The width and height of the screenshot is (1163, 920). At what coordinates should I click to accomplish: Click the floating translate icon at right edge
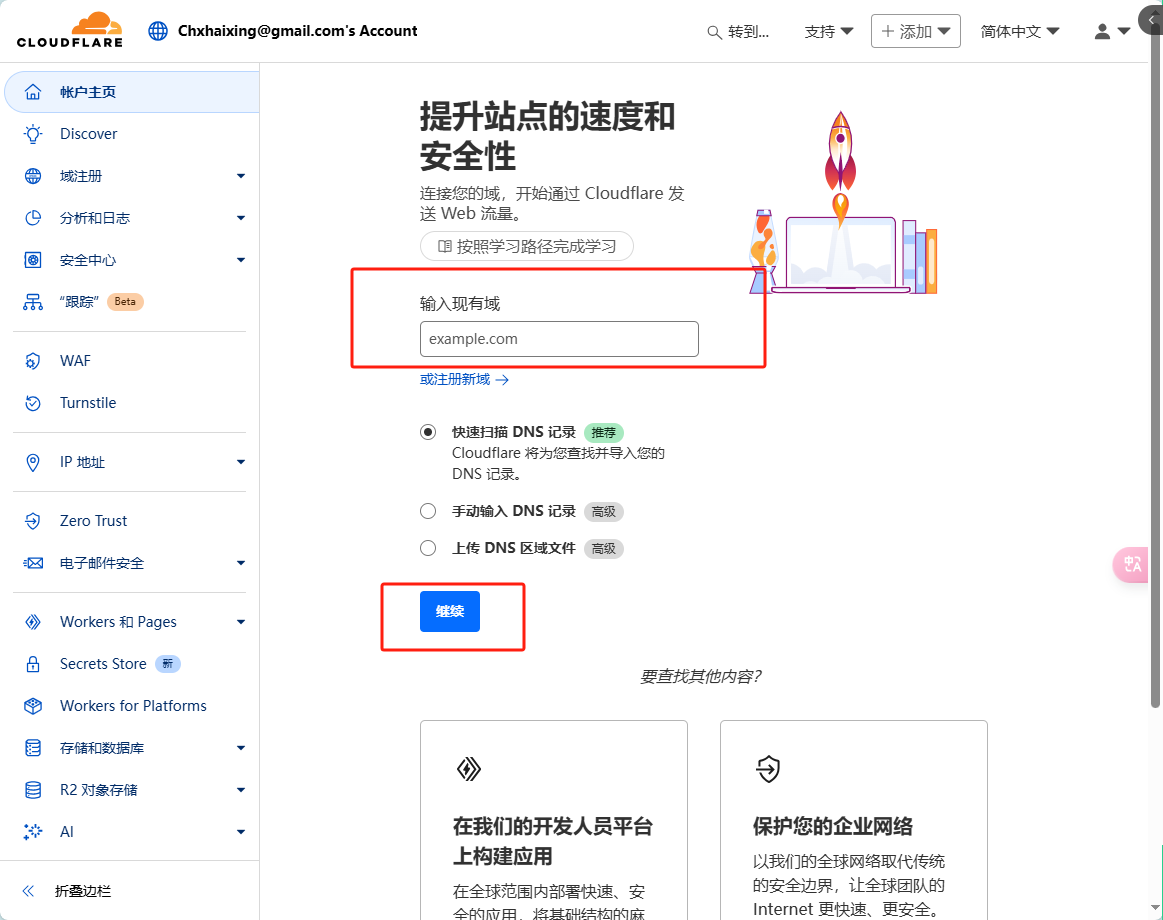[x=1132, y=565]
